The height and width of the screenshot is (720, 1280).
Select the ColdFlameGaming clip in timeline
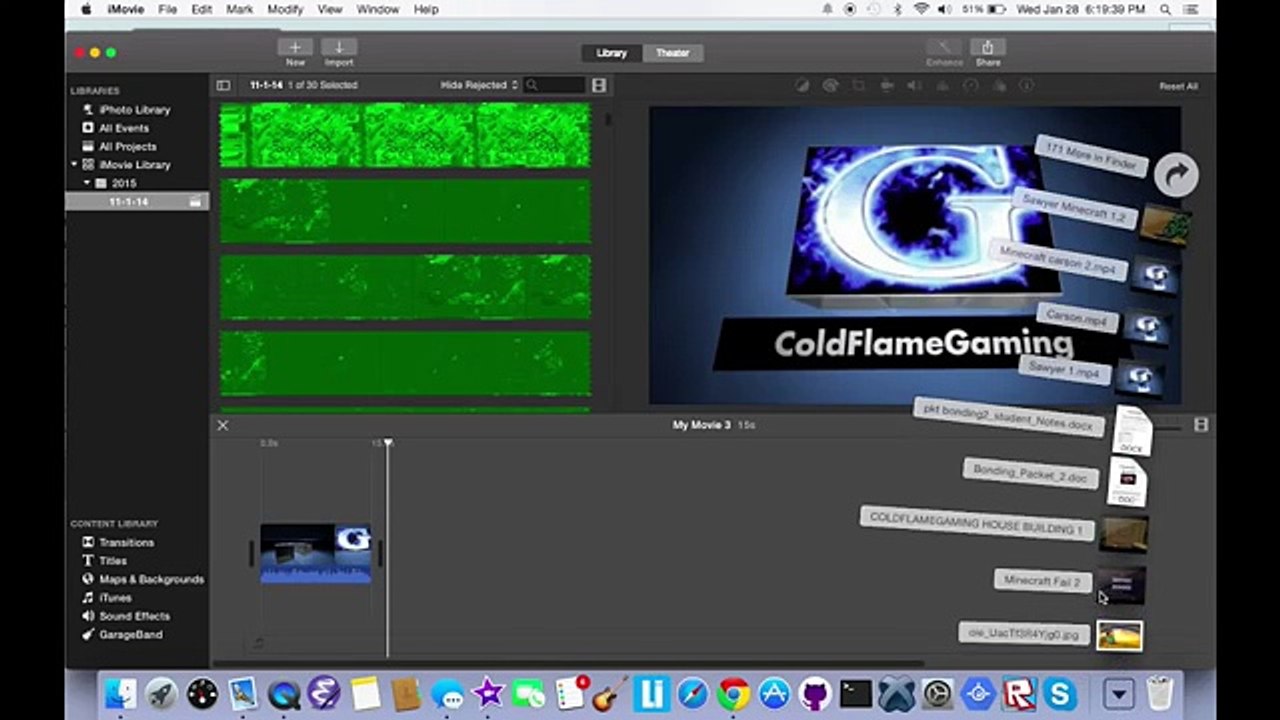316,553
